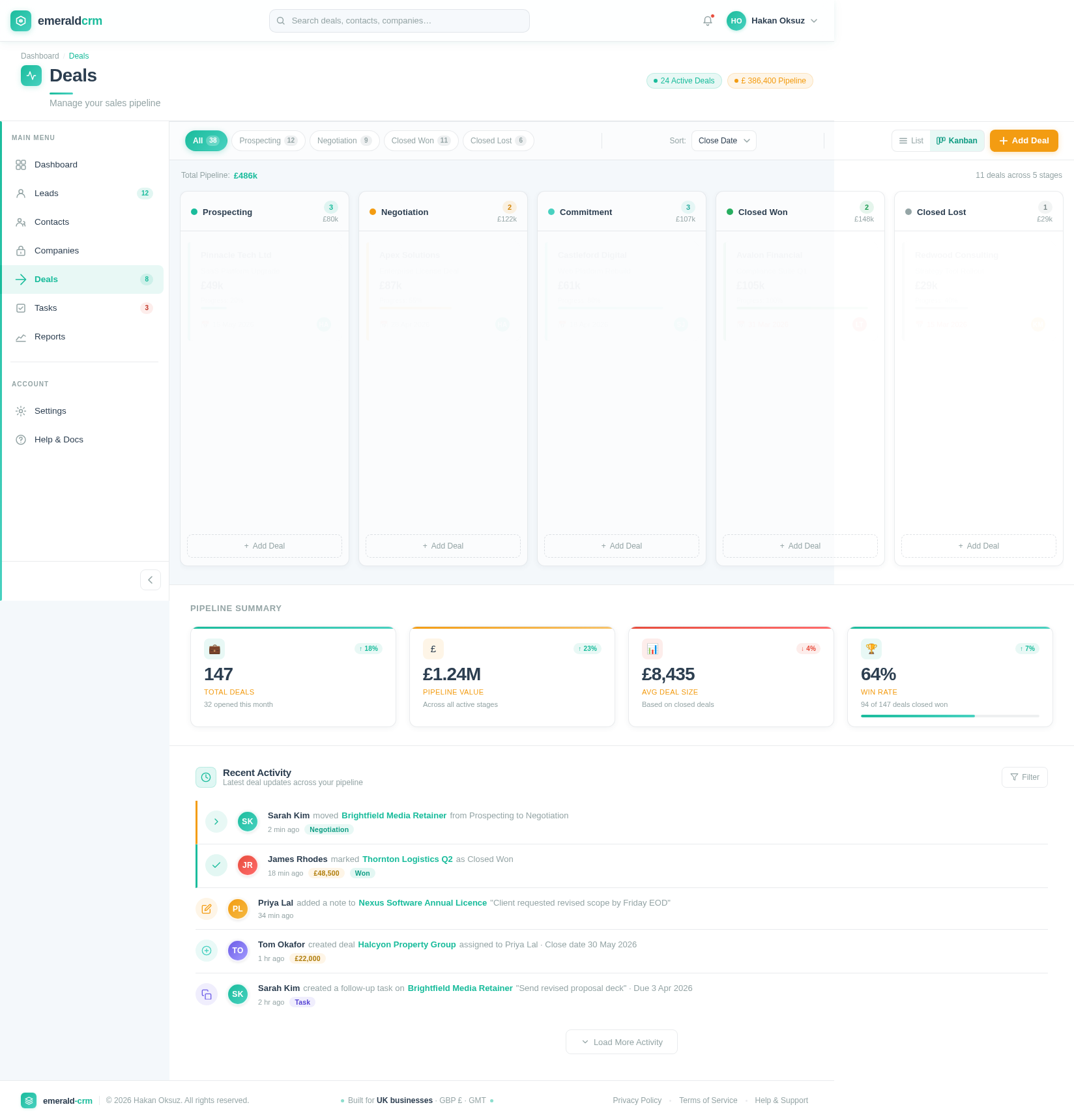1074x1120 pixels.
Task: Expand Load More Activity
Action: point(621,1042)
